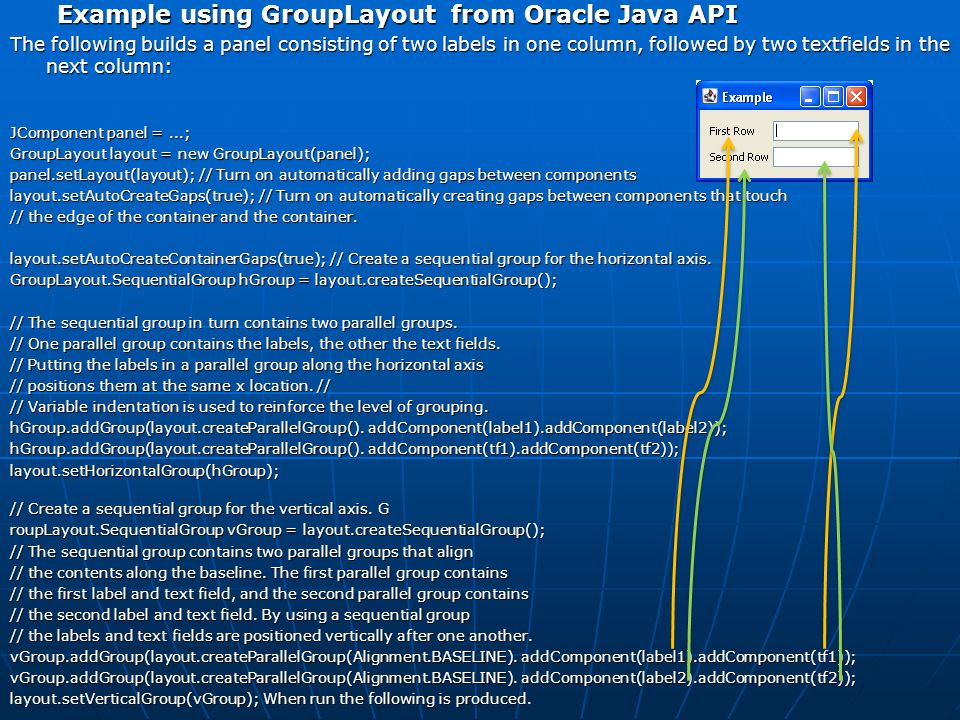Screen dimensions: 960x720
Task: Click the vGroup.addGroup line adding label2 and tf2
Action: [x=433, y=678]
